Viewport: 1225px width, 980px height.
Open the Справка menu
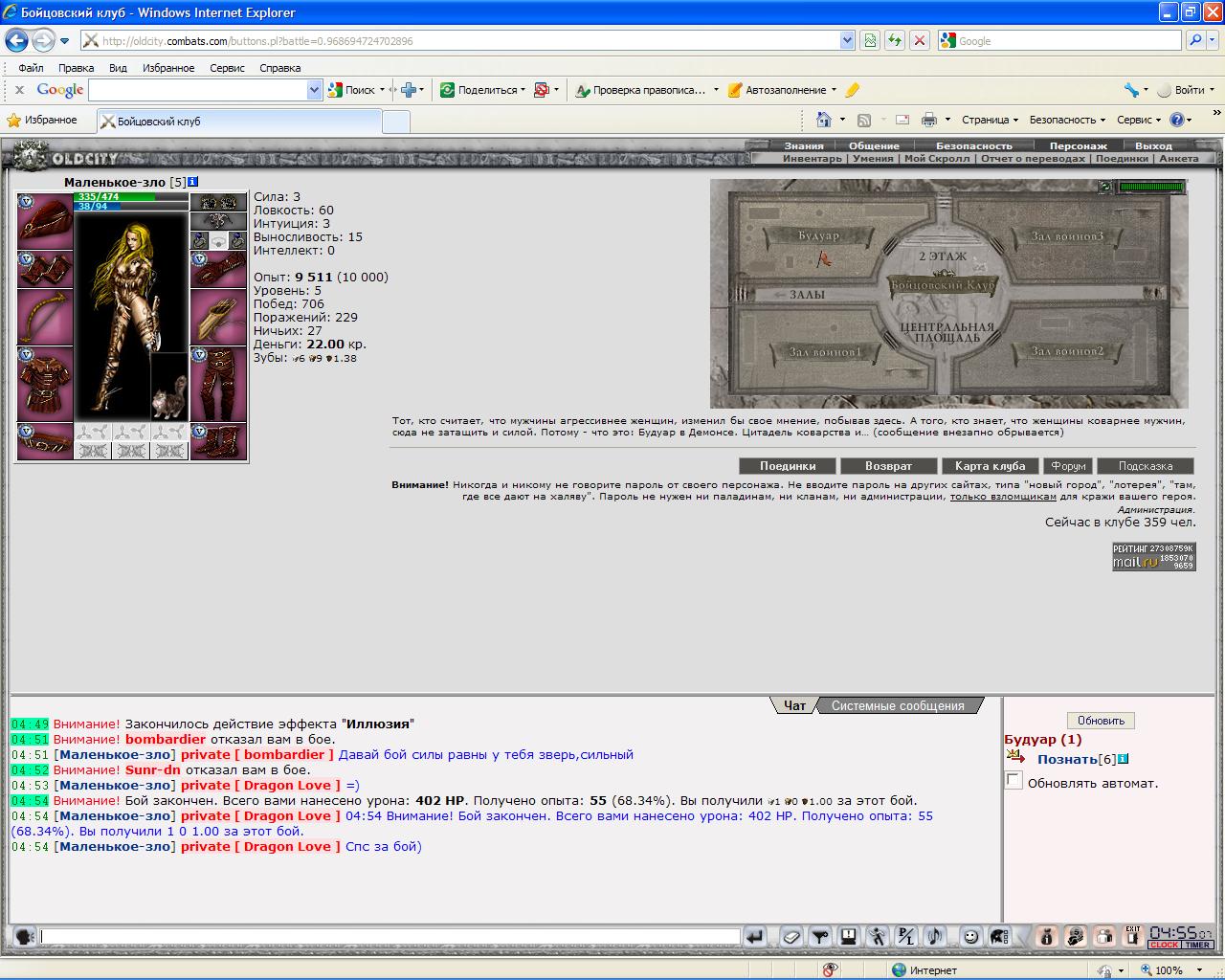coord(279,68)
